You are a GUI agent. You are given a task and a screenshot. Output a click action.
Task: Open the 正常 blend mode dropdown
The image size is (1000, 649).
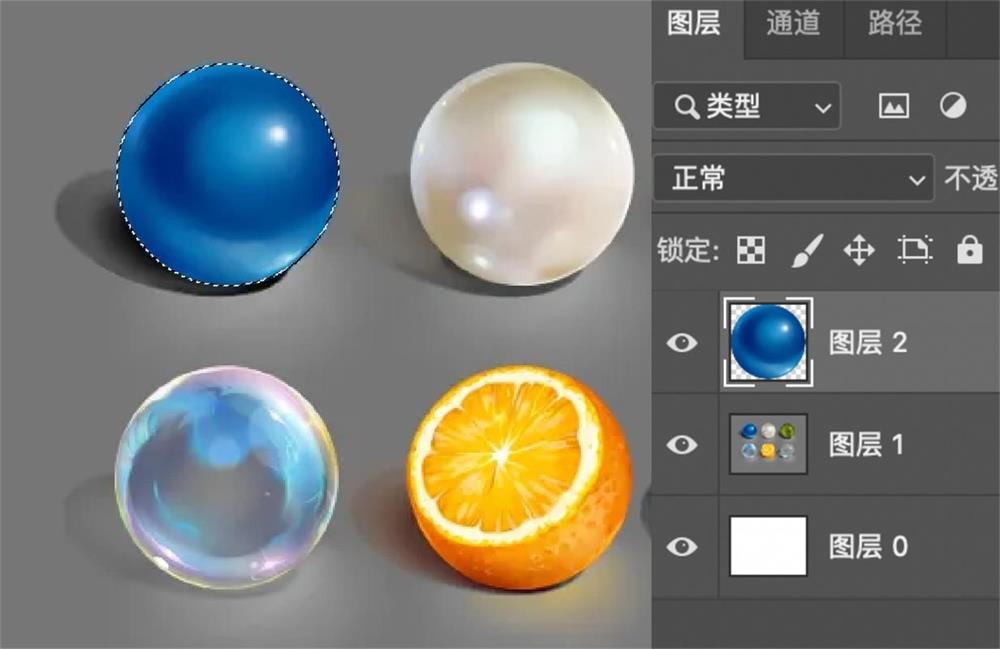pyautogui.click(x=793, y=178)
